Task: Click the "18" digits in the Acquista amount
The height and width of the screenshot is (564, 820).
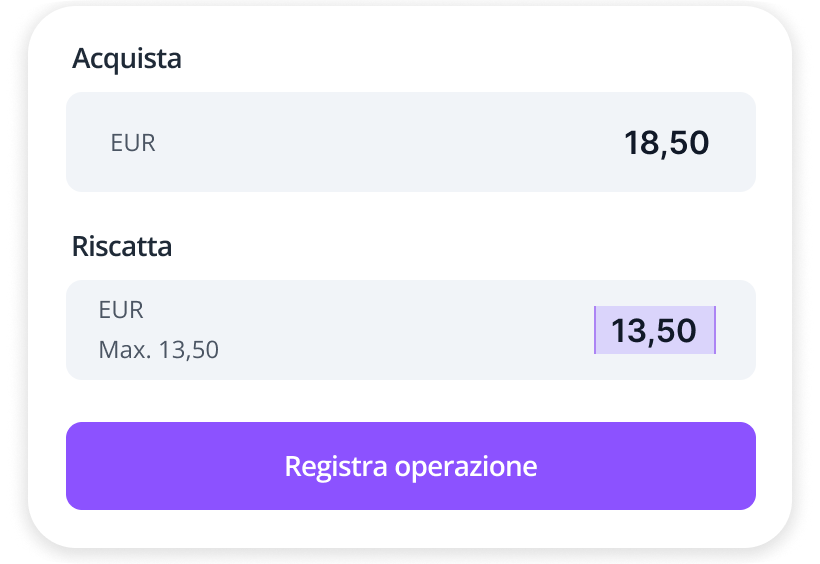Action: (x=639, y=143)
